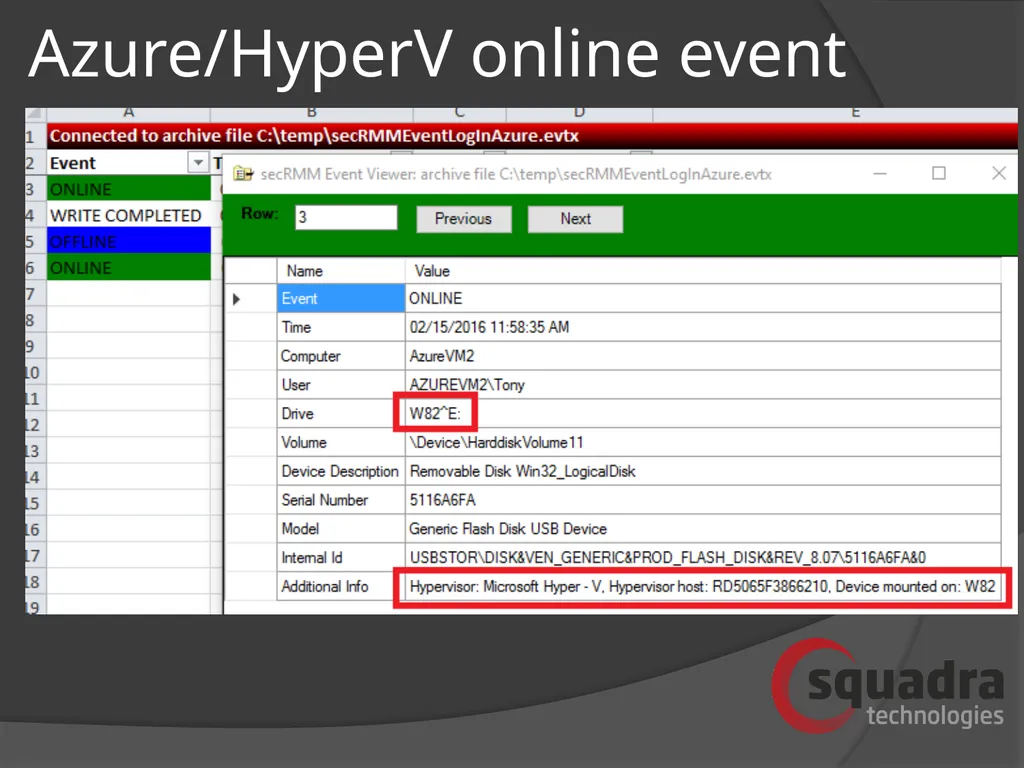Click the Serial Number value 5116A6FA
The width and height of the screenshot is (1024, 768).
pyautogui.click(x=703, y=500)
